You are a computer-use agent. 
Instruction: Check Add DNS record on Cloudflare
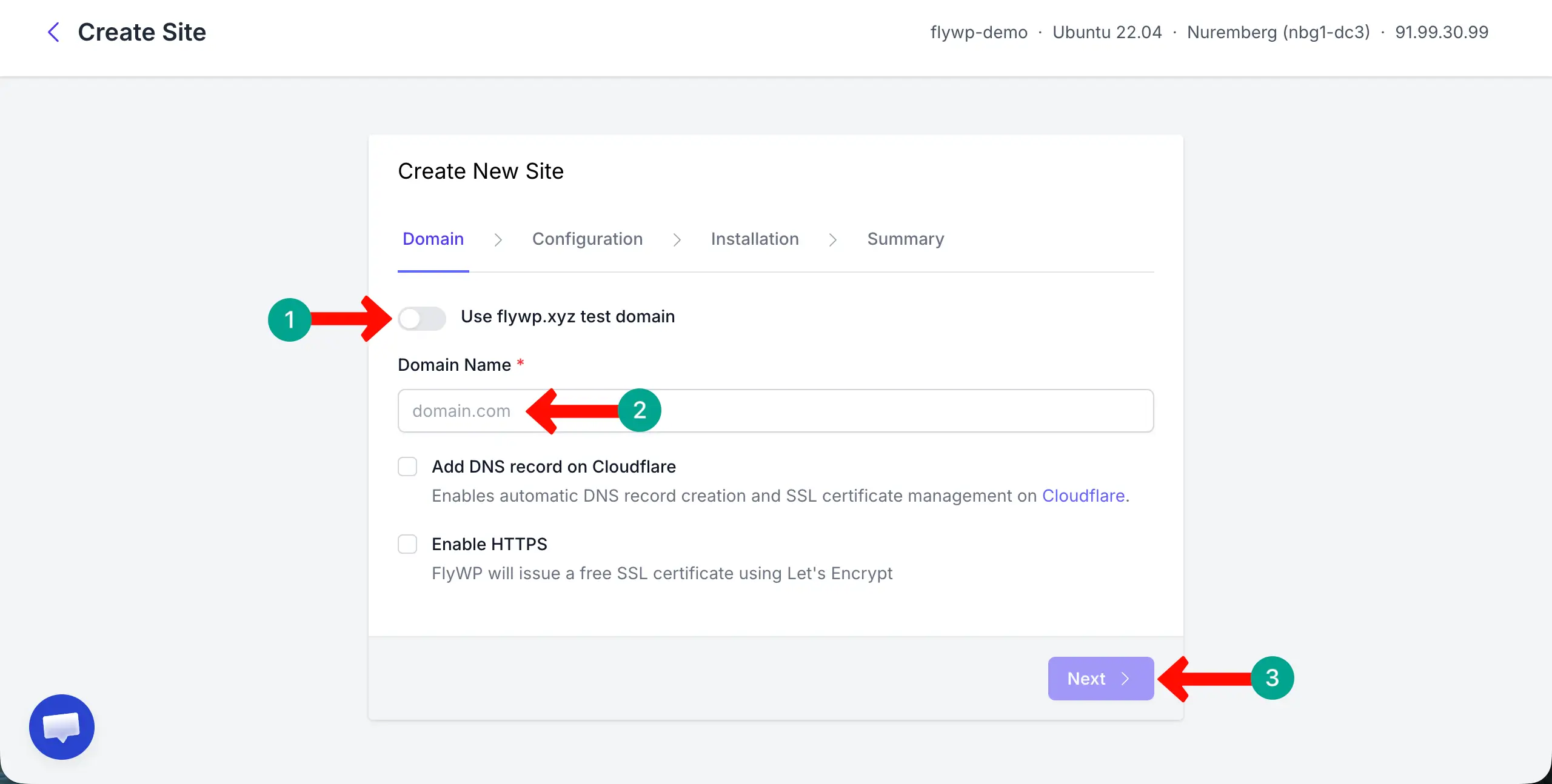[x=407, y=467]
